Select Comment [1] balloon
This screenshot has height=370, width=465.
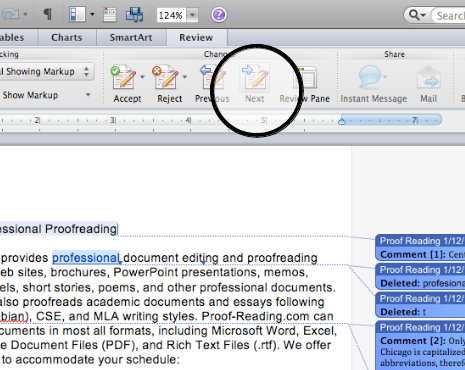tap(420, 247)
